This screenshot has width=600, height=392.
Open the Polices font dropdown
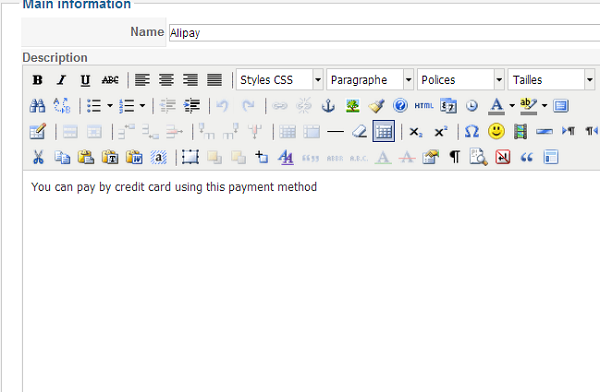click(461, 80)
